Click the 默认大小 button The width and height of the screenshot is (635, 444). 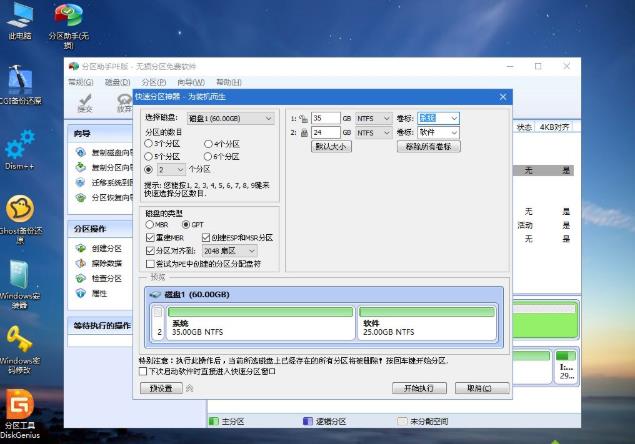[x=331, y=146]
